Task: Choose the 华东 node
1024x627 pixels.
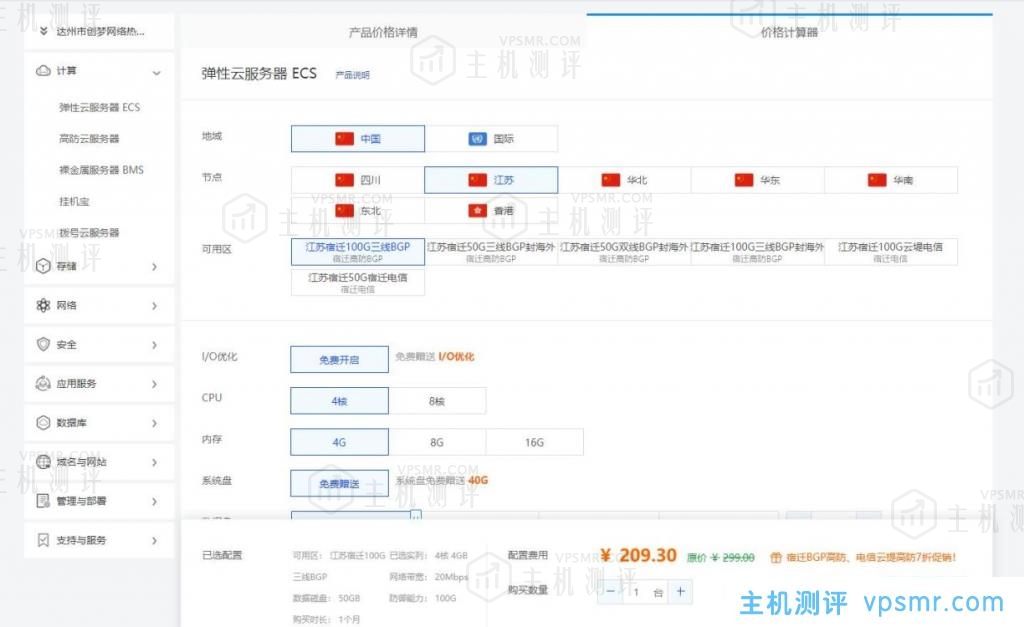Action: (x=758, y=180)
